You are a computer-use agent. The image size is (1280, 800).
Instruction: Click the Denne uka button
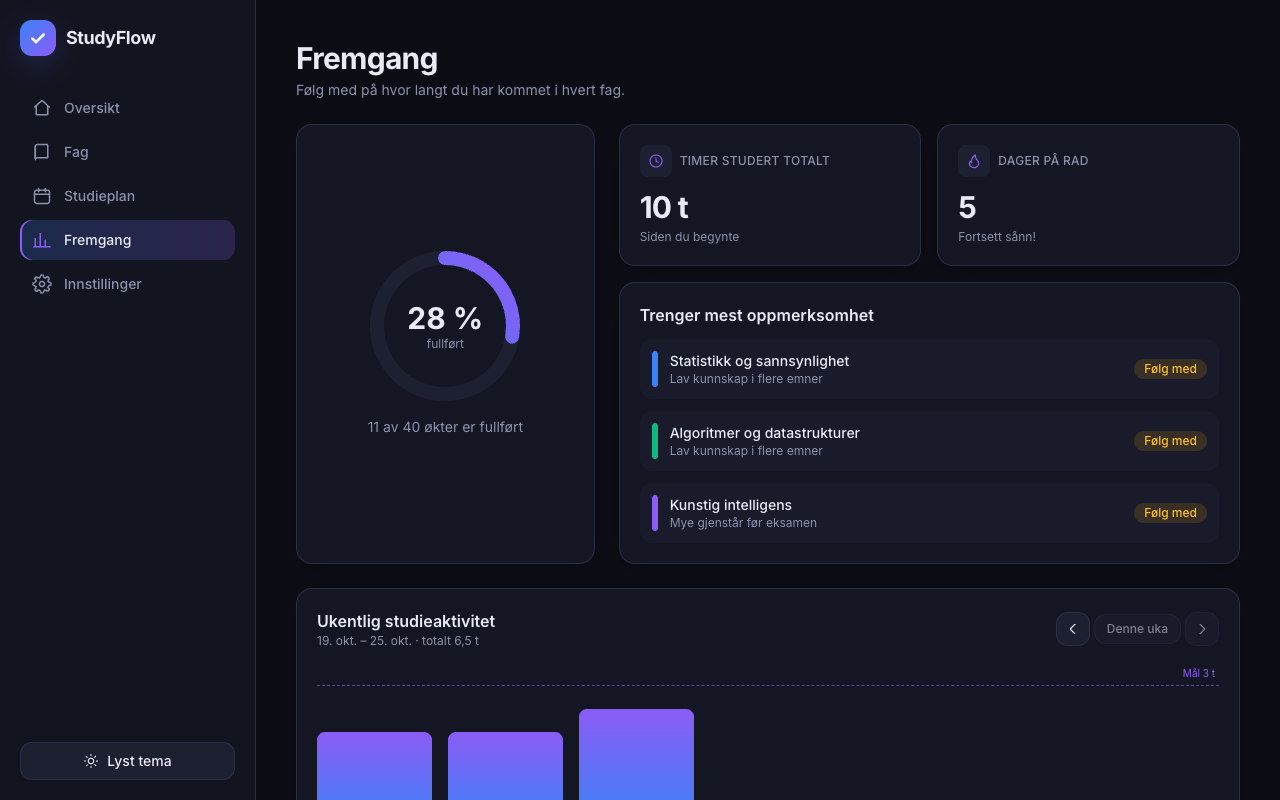coord(1138,629)
